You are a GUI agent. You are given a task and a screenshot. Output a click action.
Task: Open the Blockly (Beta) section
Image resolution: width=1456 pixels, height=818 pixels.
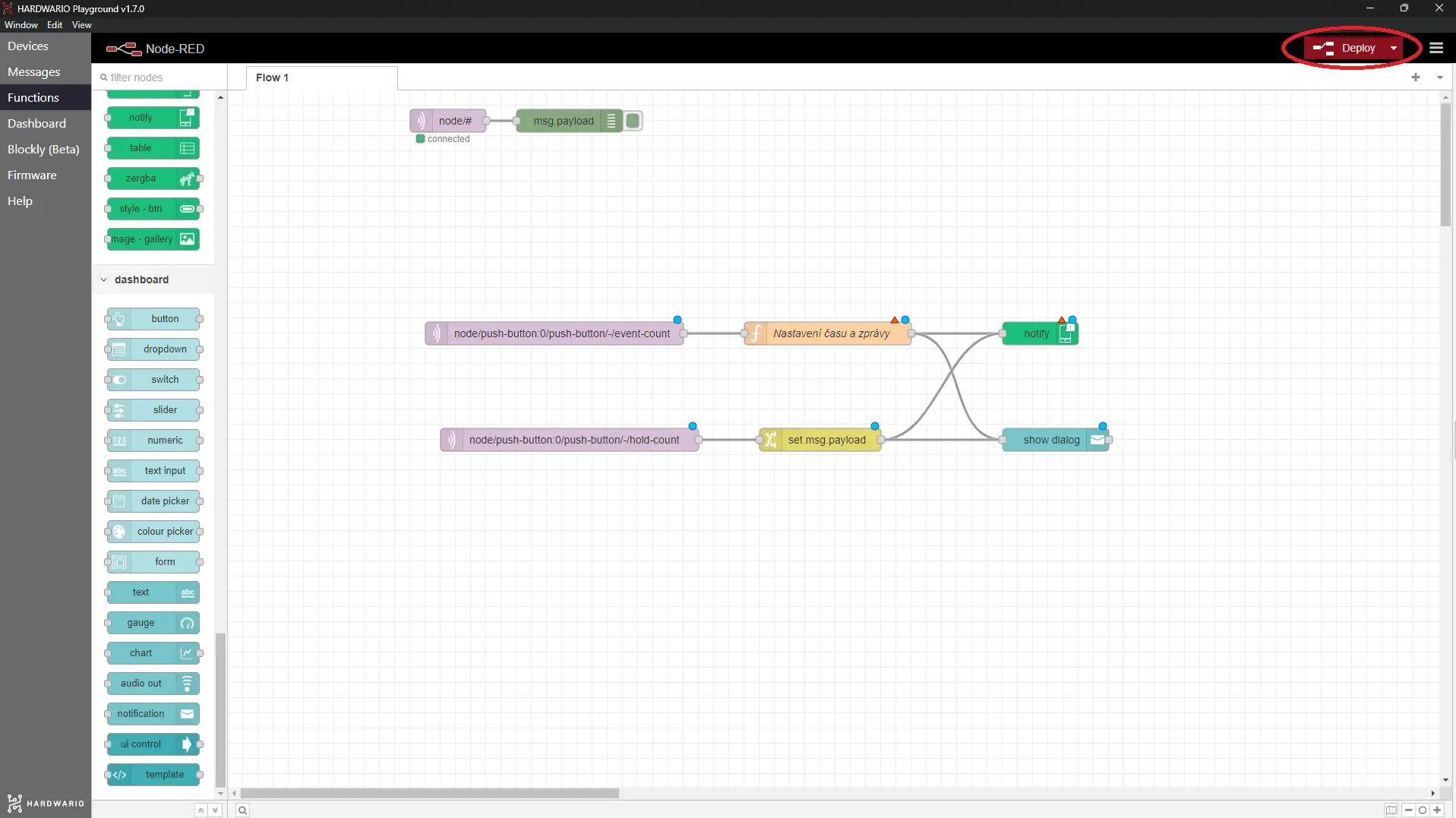tap(46, 150)
